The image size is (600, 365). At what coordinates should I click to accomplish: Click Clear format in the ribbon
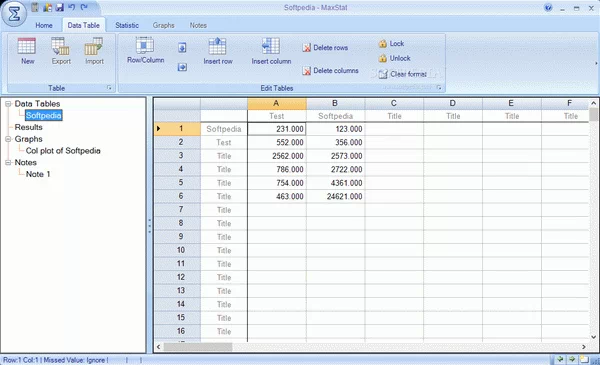pos(403,74)
